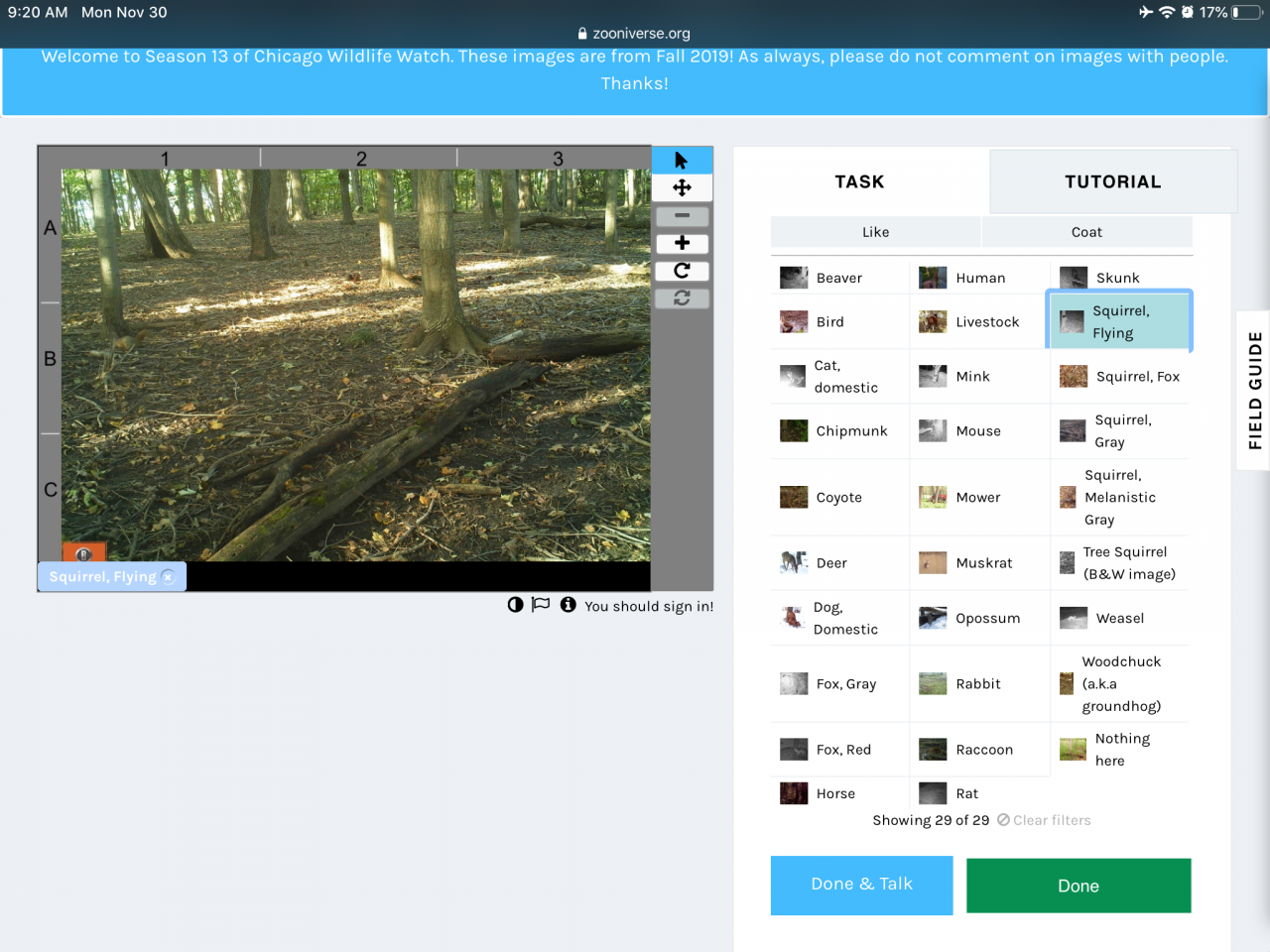
Task: Select Cat, domestic option
Action: tap(839, 377)
